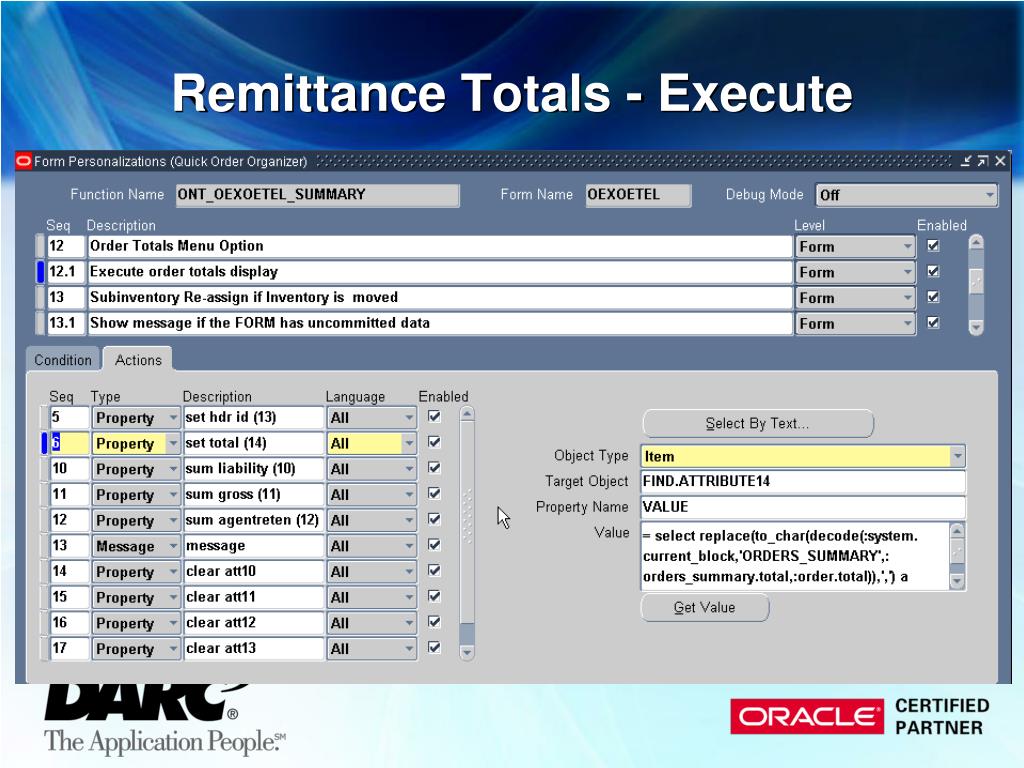The width and height of the screenshot is (1024, 768).
Task: Click action description 'sum agentreten (12)'
Action: coord(253,520)
